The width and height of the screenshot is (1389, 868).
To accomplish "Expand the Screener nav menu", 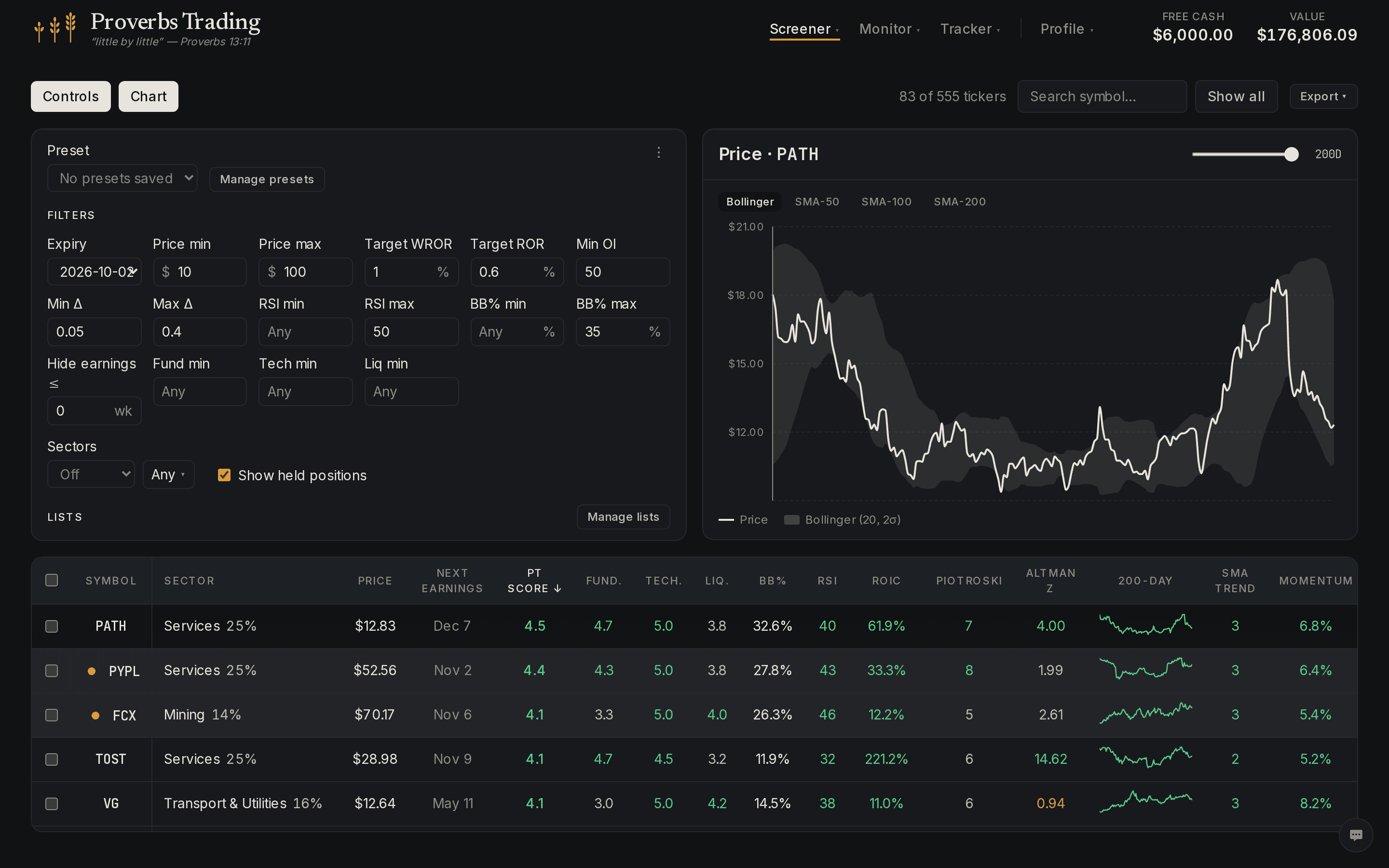I will (x=804, y=29).
